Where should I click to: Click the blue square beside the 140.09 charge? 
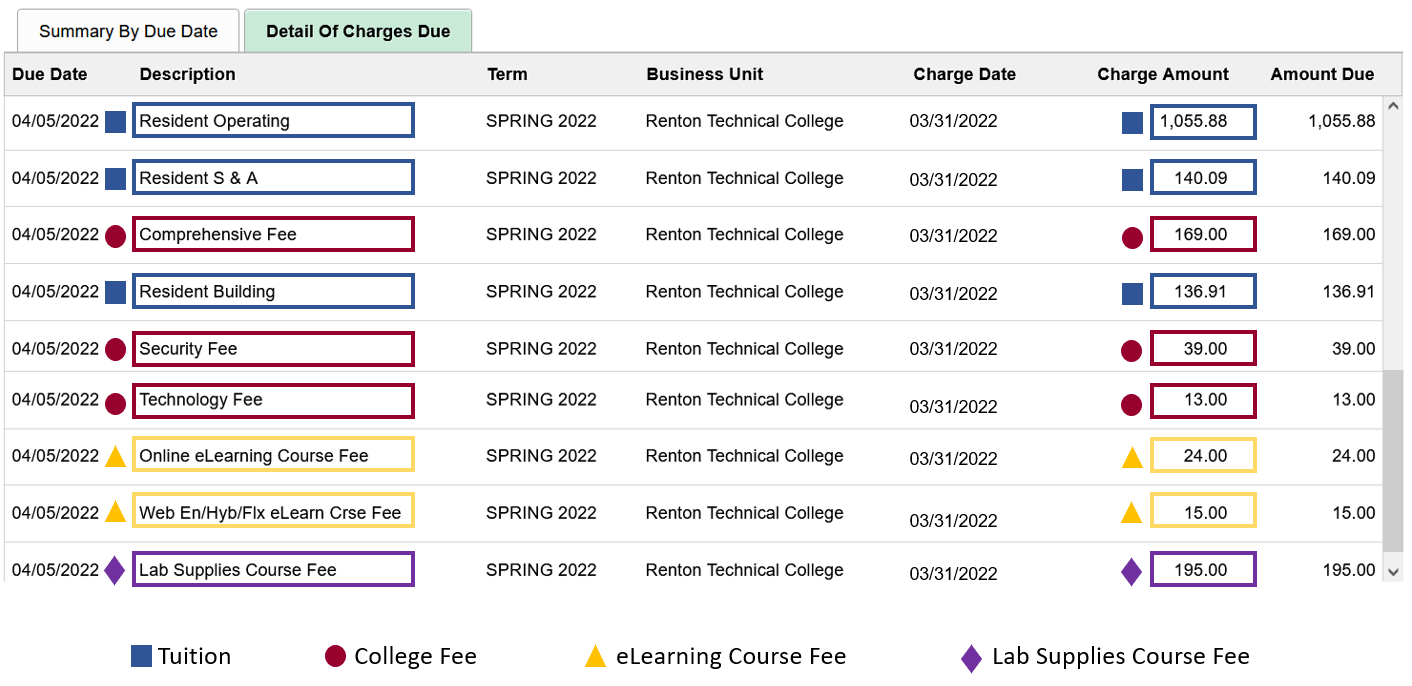coord(1131,177)
